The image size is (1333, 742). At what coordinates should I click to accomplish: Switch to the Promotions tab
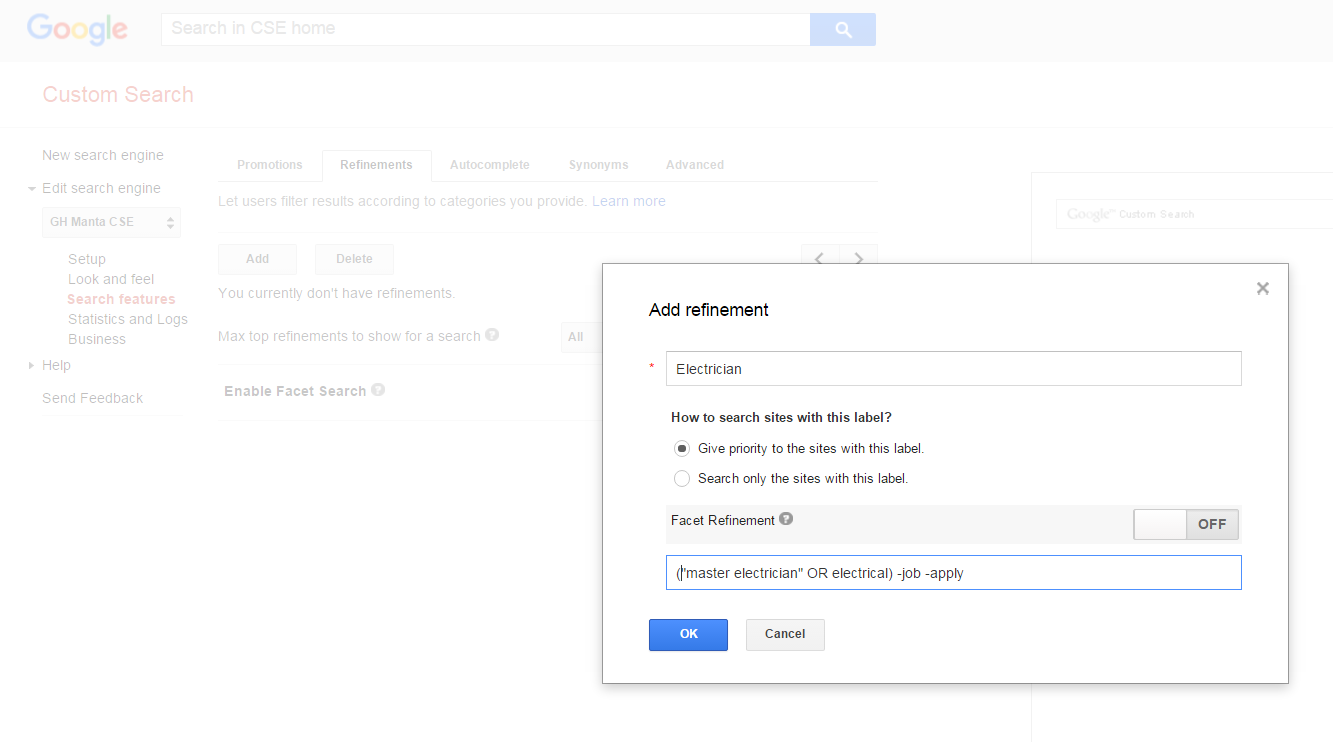click(x=269, y=164)
